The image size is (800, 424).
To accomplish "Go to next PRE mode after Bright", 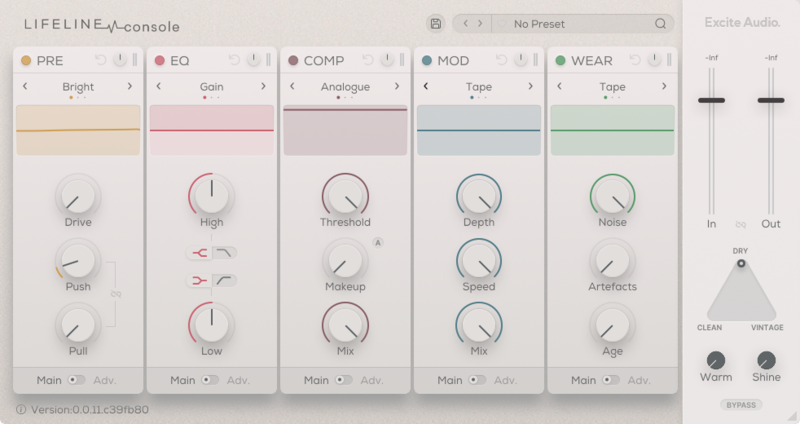I will (130, 87).
